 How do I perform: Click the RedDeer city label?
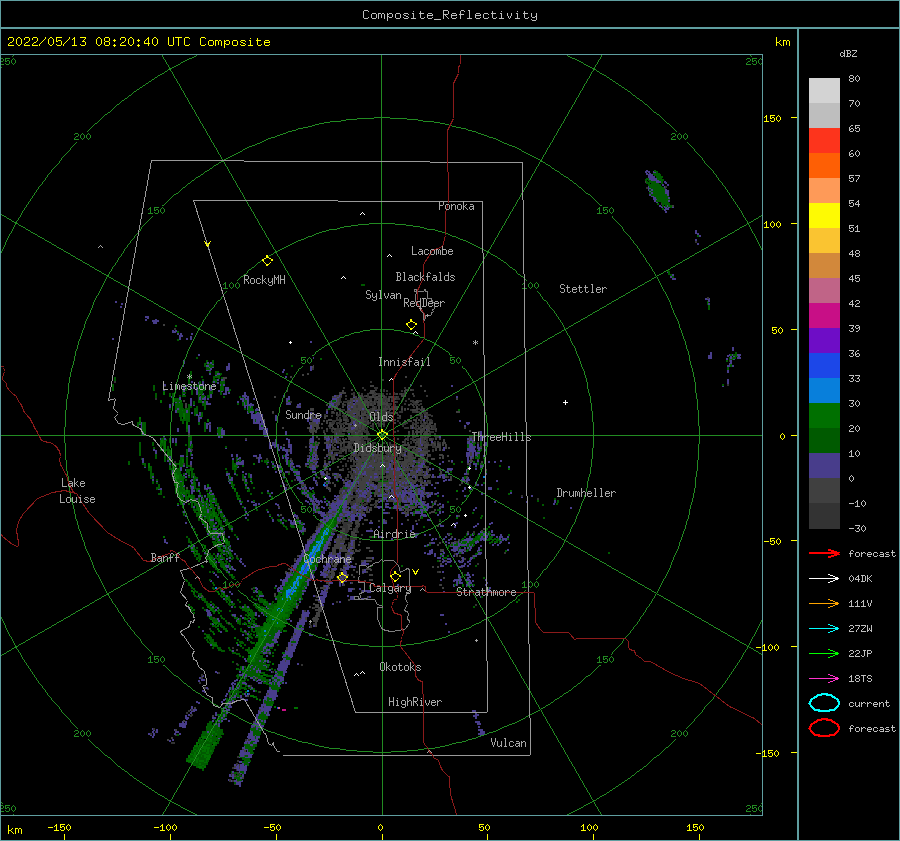pyautogui.click(x=424, y=303)
